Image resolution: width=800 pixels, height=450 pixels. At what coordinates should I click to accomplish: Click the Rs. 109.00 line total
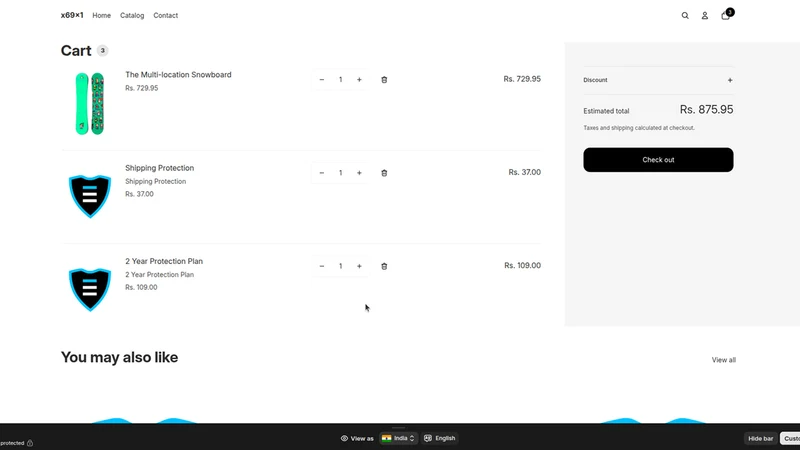point(522,265)
